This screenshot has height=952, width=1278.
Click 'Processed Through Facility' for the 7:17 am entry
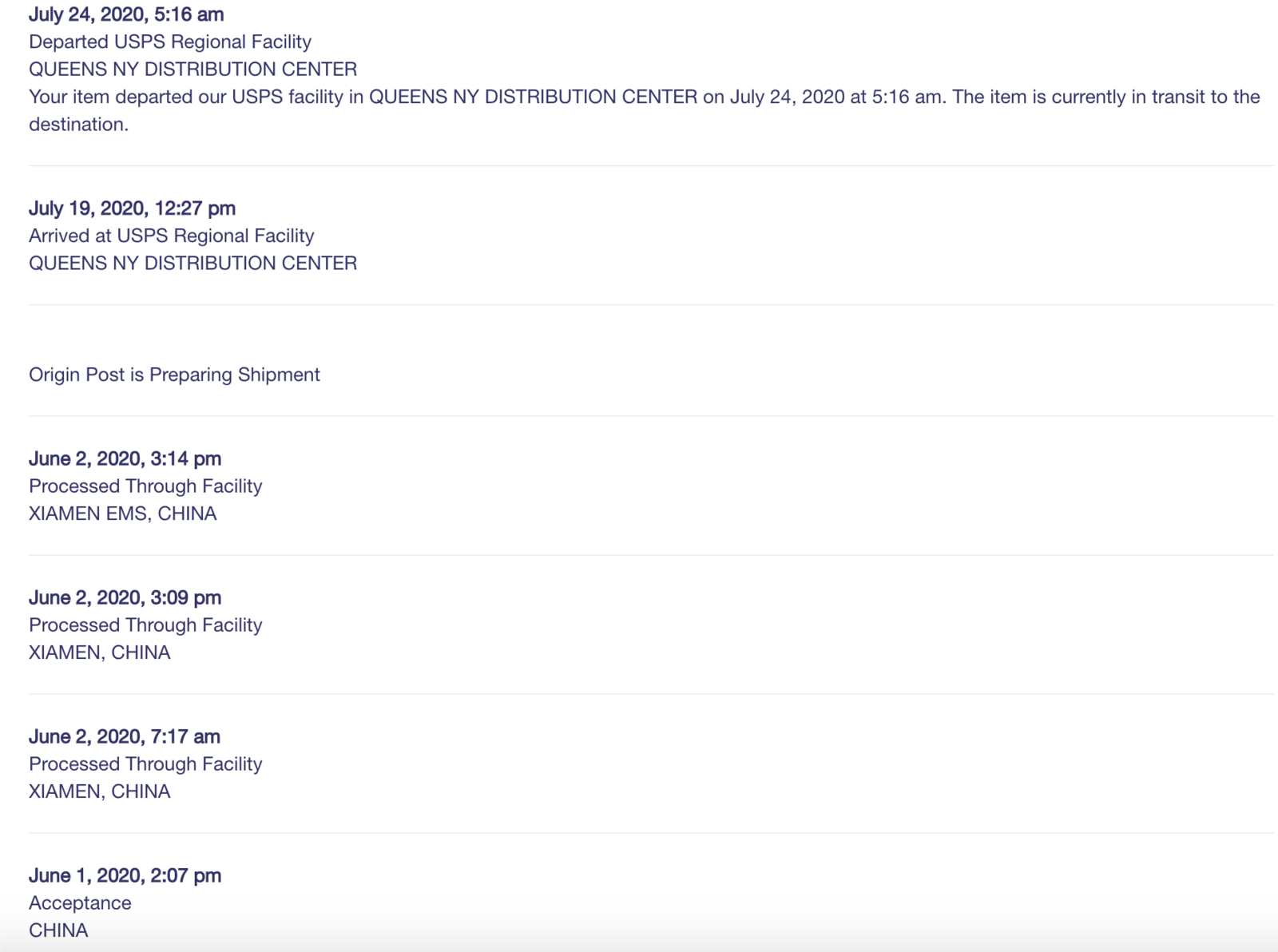click(145, 764)
